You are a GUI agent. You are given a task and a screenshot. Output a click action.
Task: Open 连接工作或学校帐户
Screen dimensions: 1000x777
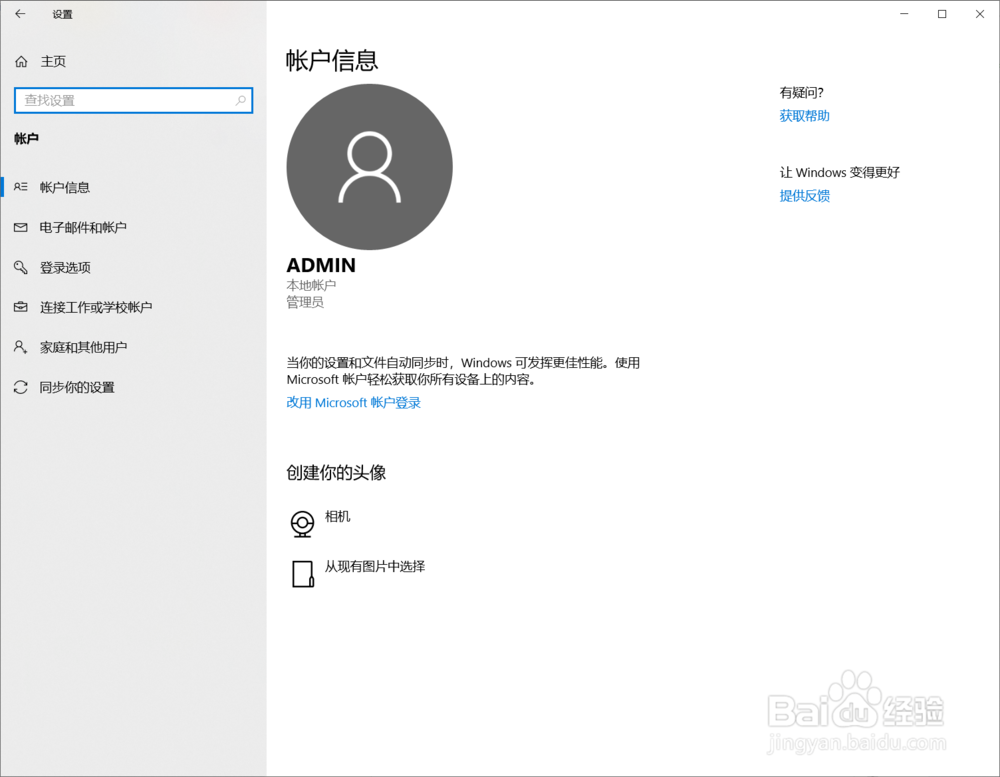click(96, 307)
